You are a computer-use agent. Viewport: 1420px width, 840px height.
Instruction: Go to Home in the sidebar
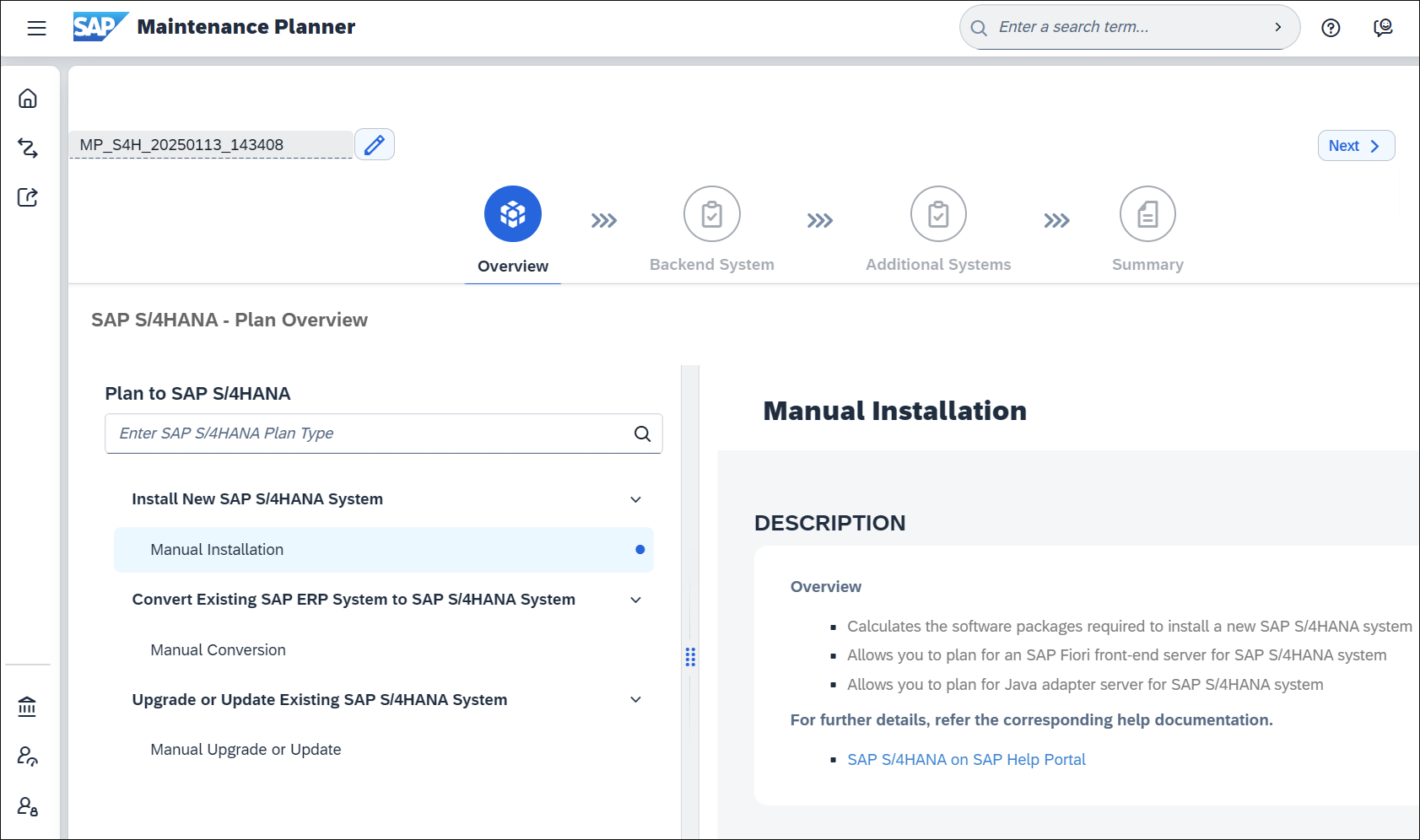28,99
